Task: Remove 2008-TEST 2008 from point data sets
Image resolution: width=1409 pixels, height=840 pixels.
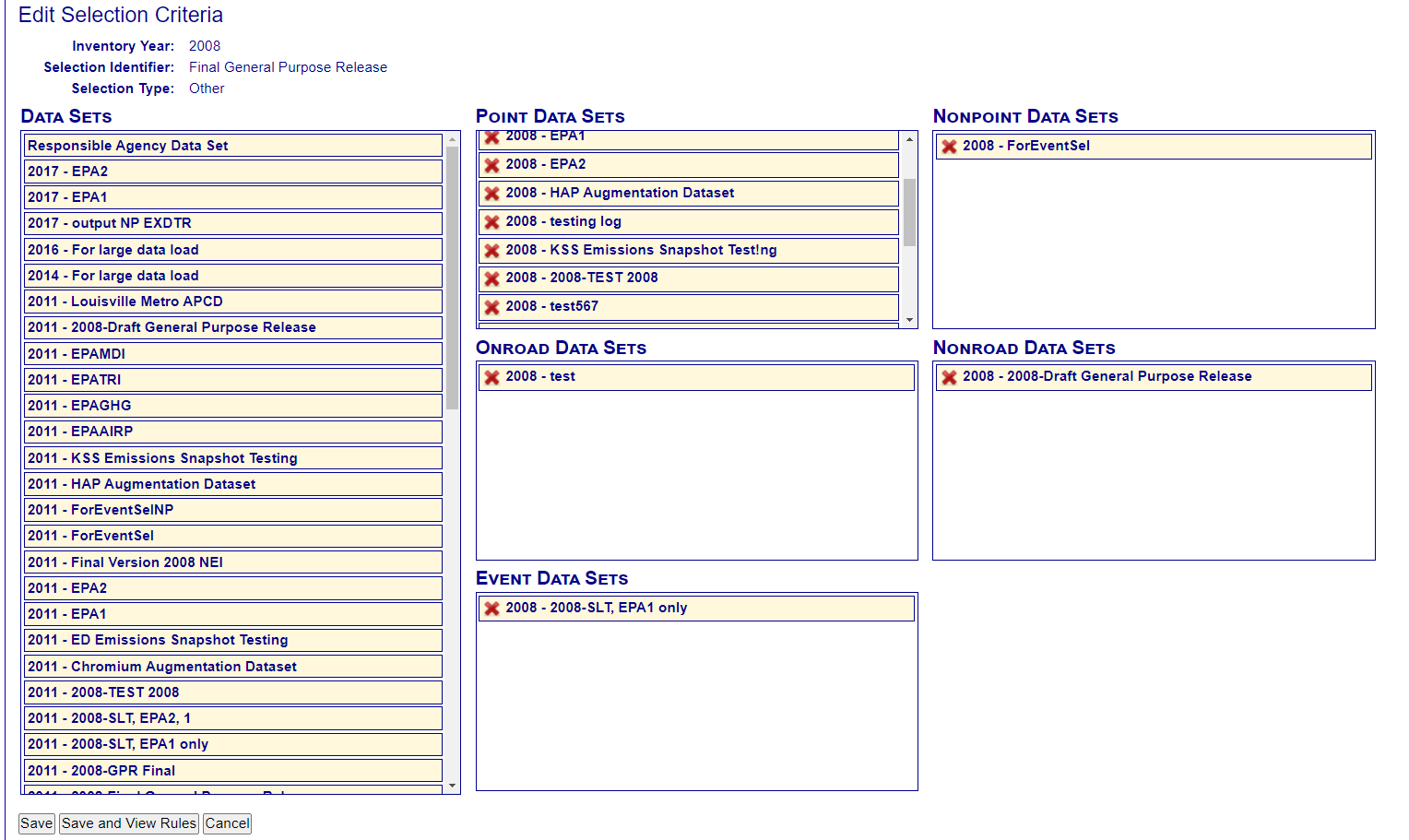Action: coord(492,278)
